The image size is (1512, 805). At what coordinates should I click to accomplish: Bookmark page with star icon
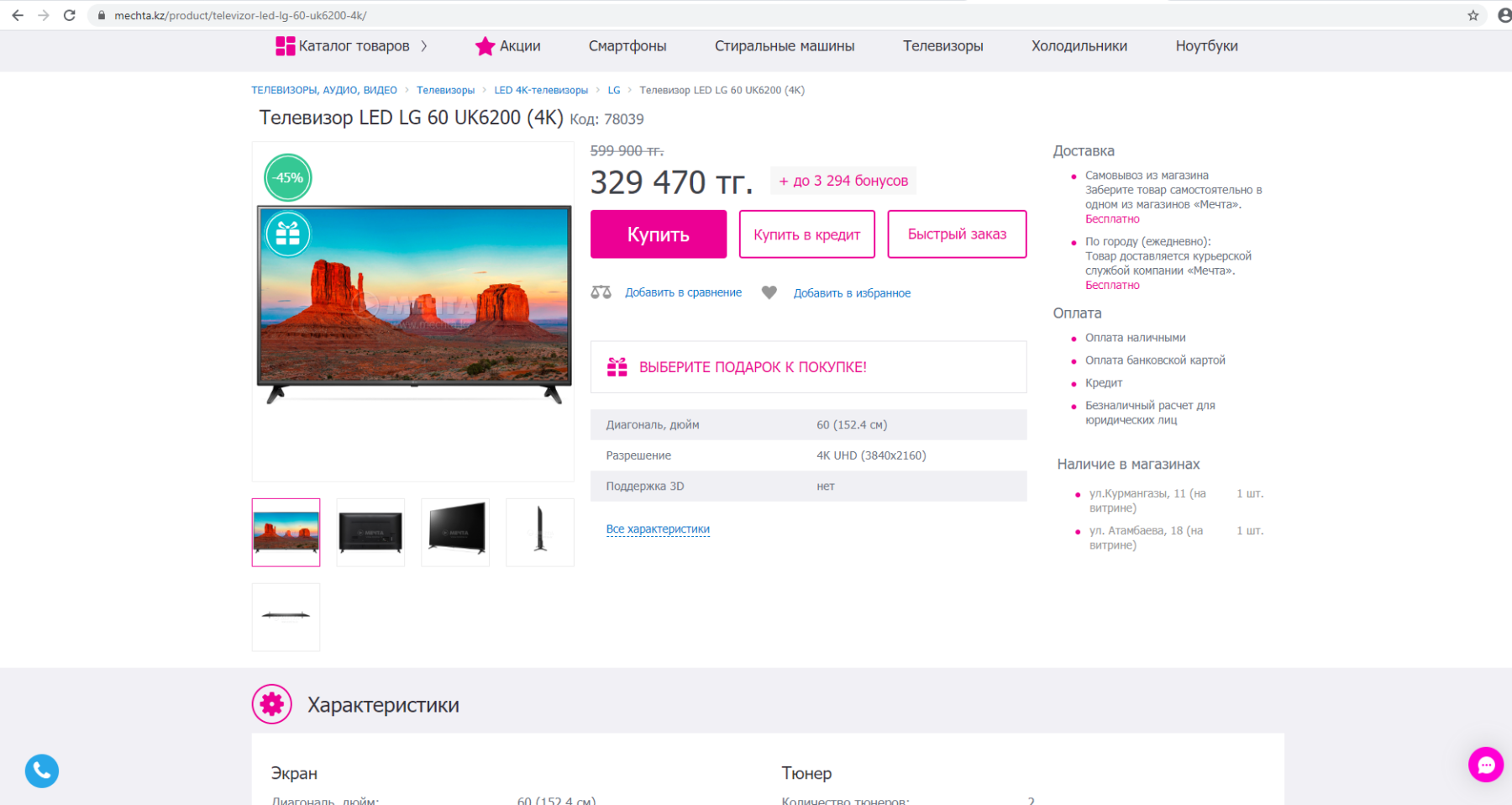tap(1473, 15)
